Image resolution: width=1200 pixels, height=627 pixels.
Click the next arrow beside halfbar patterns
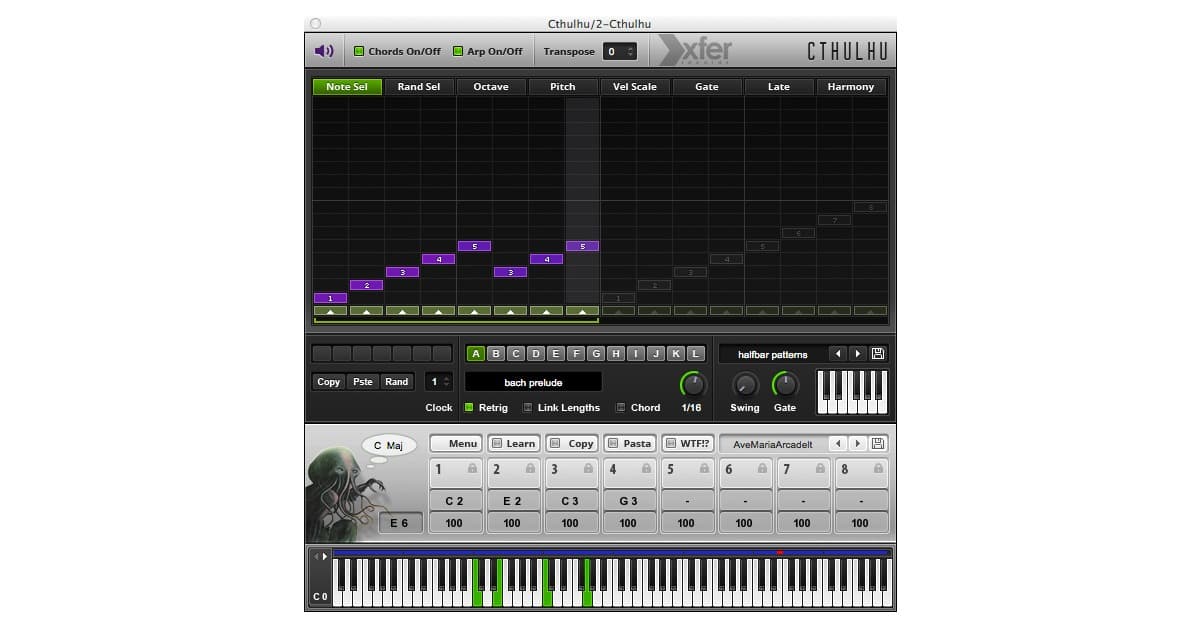[857, 353]
